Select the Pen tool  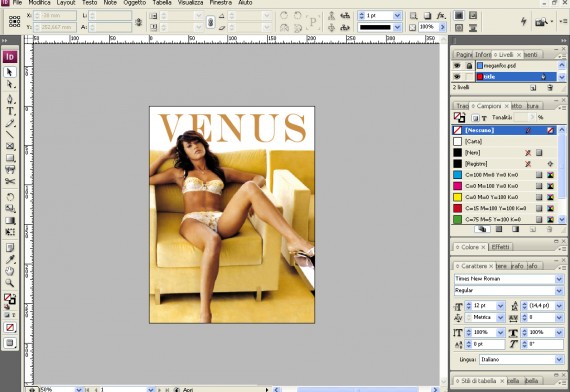point(10,99)
